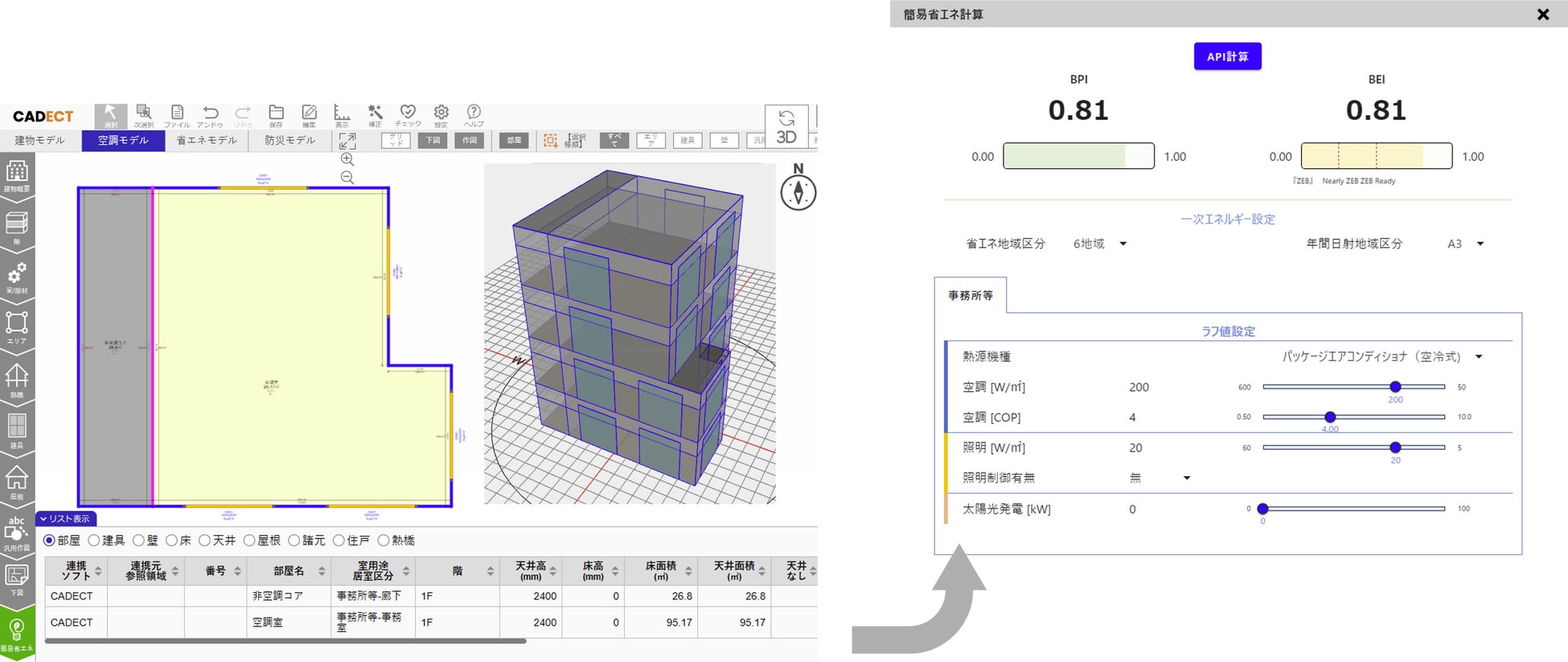Click the 空調 [W/㎡] slider handle

(x=1395, y=387)
